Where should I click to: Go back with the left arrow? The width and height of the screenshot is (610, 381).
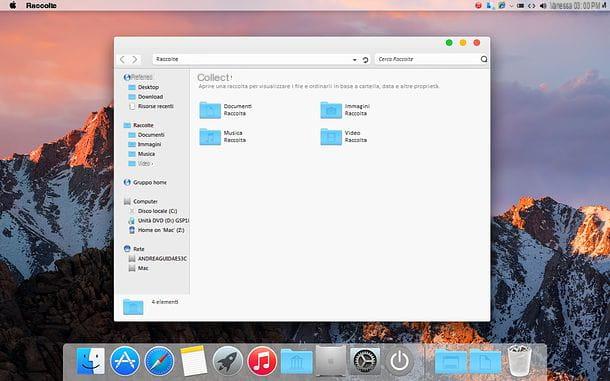[123, 59]
